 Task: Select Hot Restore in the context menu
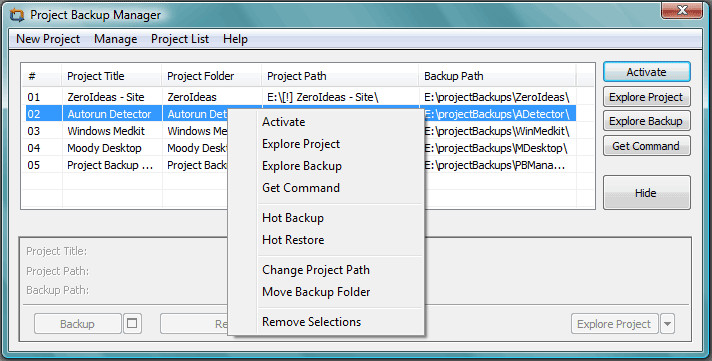[293, 240]
